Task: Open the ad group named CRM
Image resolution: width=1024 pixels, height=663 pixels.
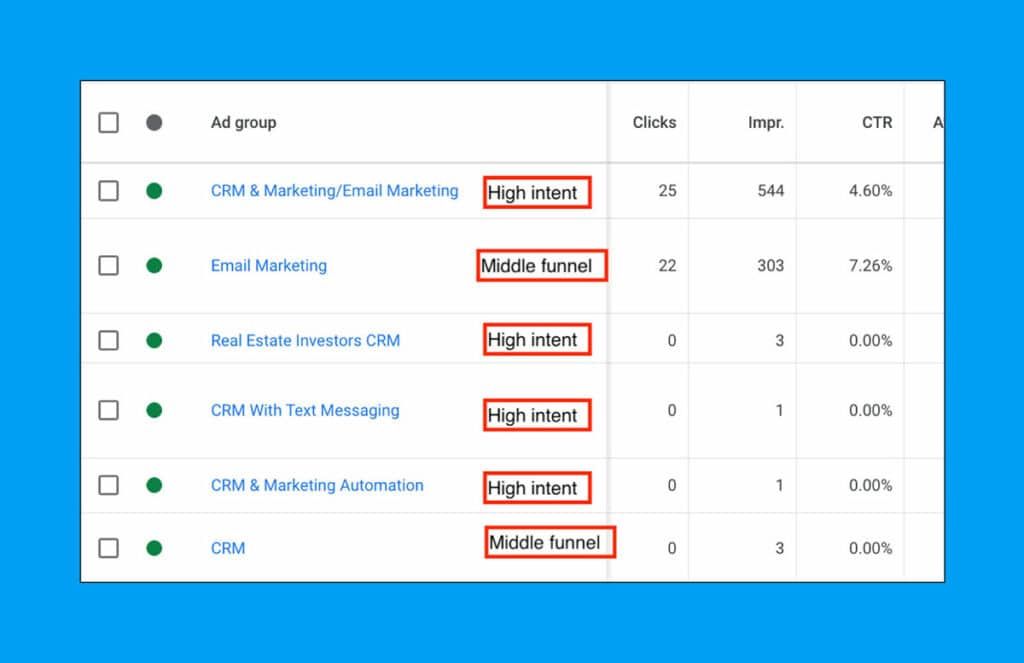Action: (x=228, y=548)
